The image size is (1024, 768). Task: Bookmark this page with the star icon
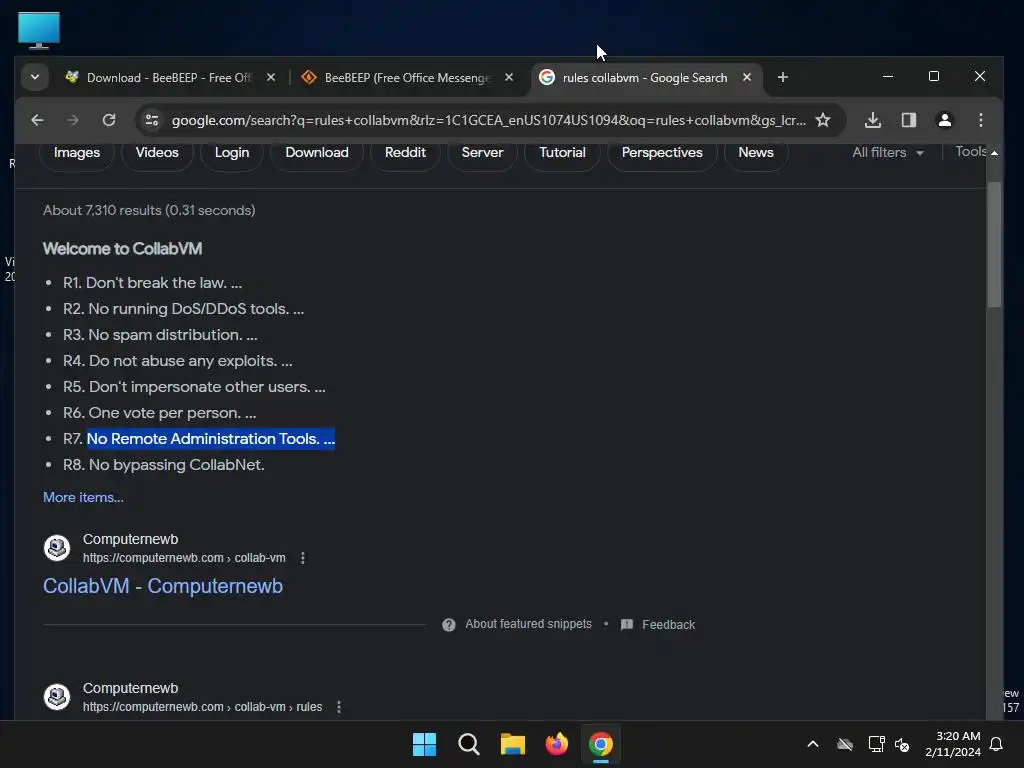pos(823,120)
